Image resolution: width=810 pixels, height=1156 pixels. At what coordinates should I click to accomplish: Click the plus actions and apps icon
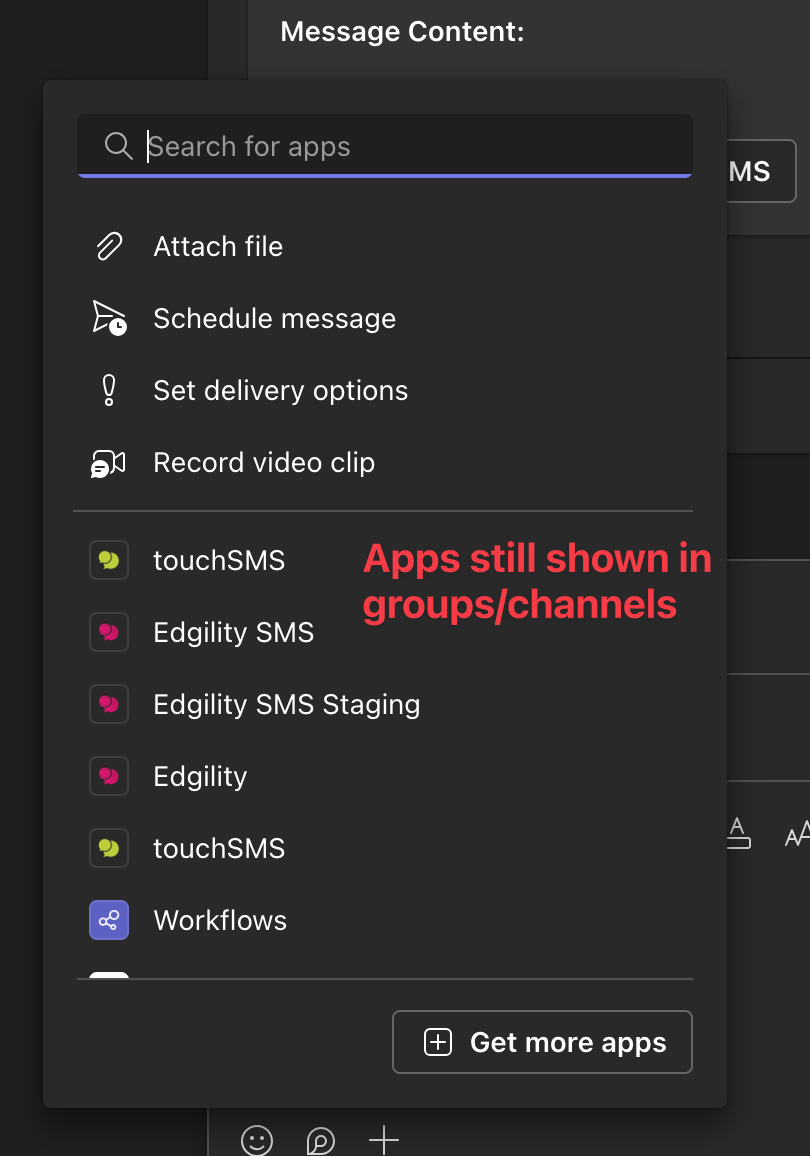[384, 1140]
